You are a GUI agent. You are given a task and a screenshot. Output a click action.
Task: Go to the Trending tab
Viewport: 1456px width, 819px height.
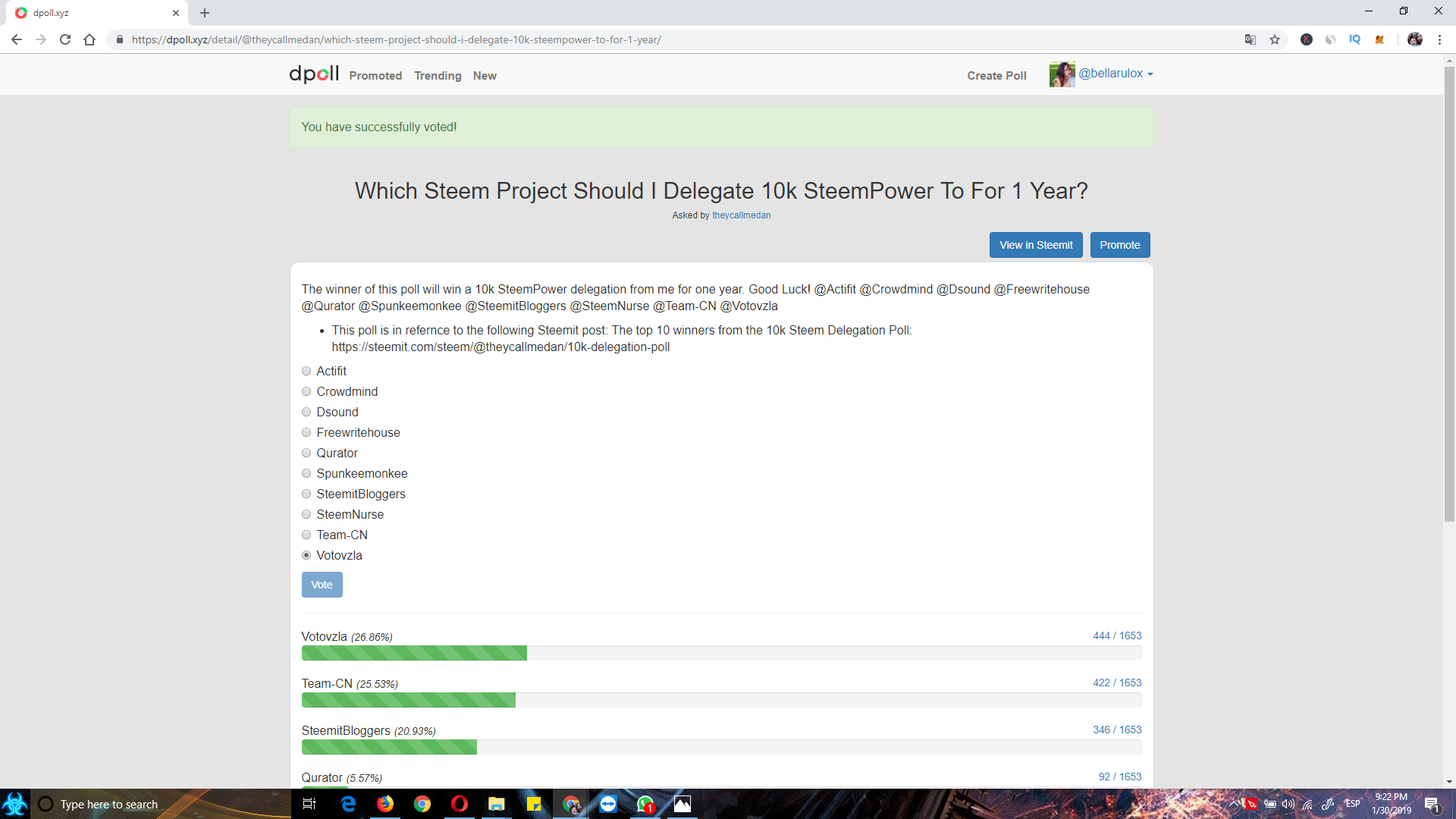point(438,76)
